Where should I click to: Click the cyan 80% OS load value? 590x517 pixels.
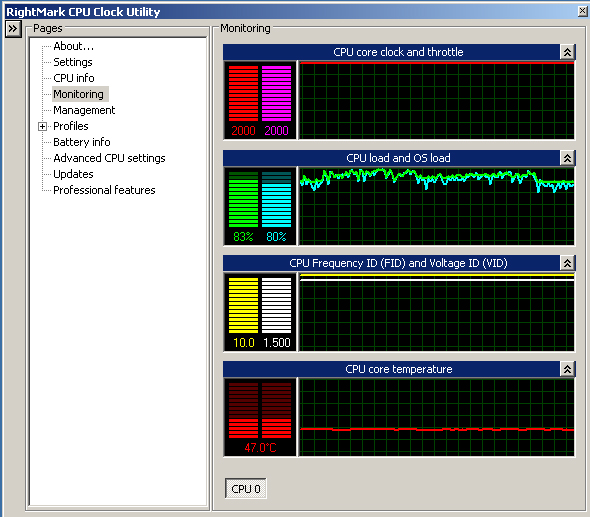(x=276, y=237)
